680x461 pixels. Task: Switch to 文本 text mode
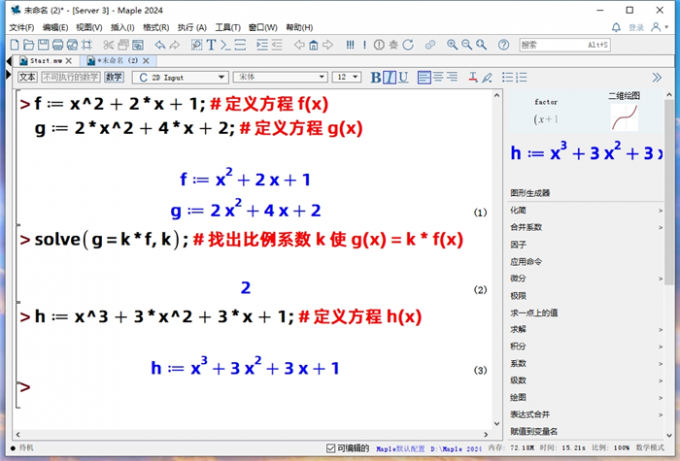coord(27,77)
